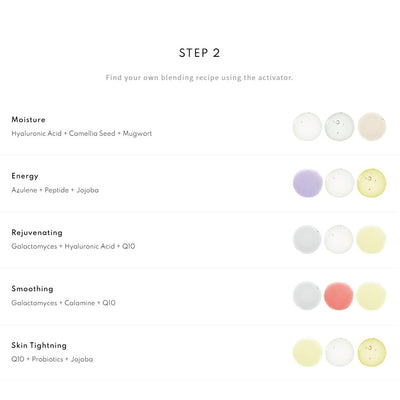Screen dimensions: 400x400
Task: Click the STEP 2 heading
Action: tap(199, 53)
